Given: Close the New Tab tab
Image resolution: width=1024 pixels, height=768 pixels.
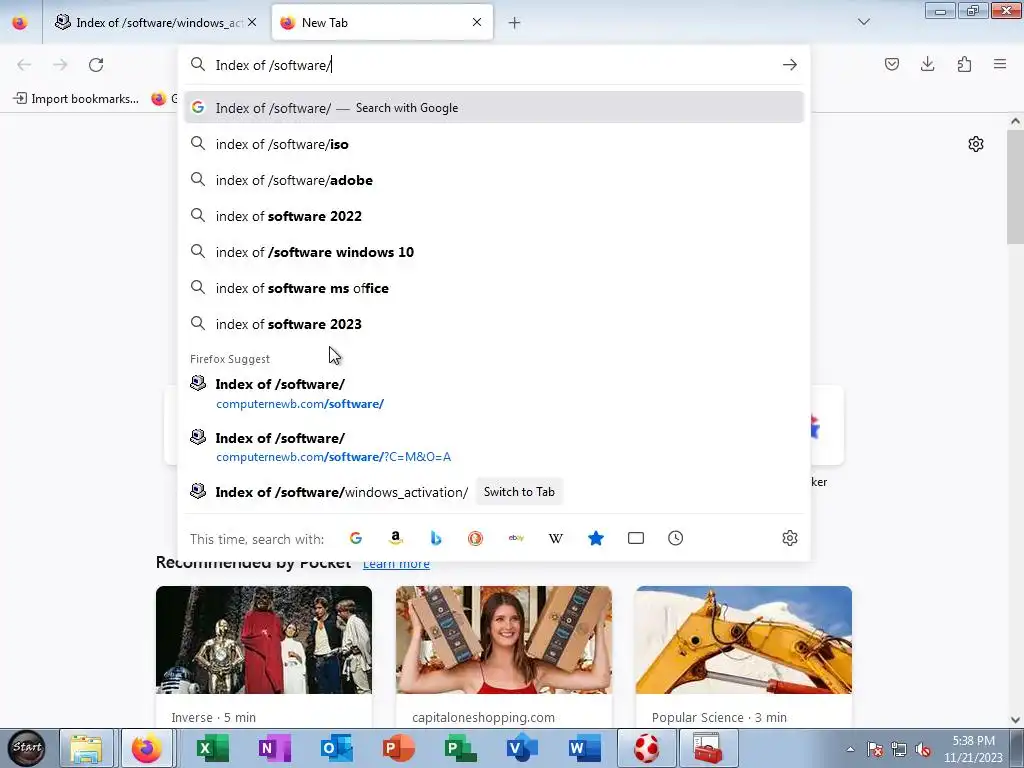Looking at the screenshot, I should 477,22.
